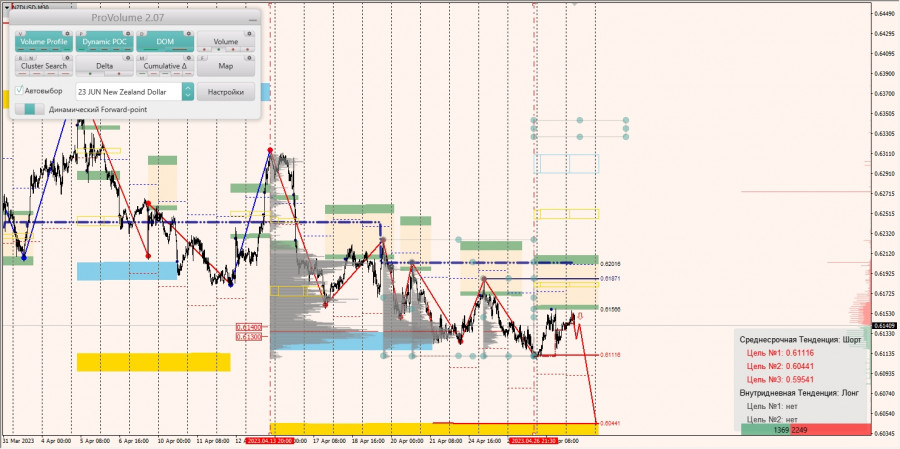Click Цель №3: 0.59541 in info panel
Screen dimensions: 900x449
point(780,380)
